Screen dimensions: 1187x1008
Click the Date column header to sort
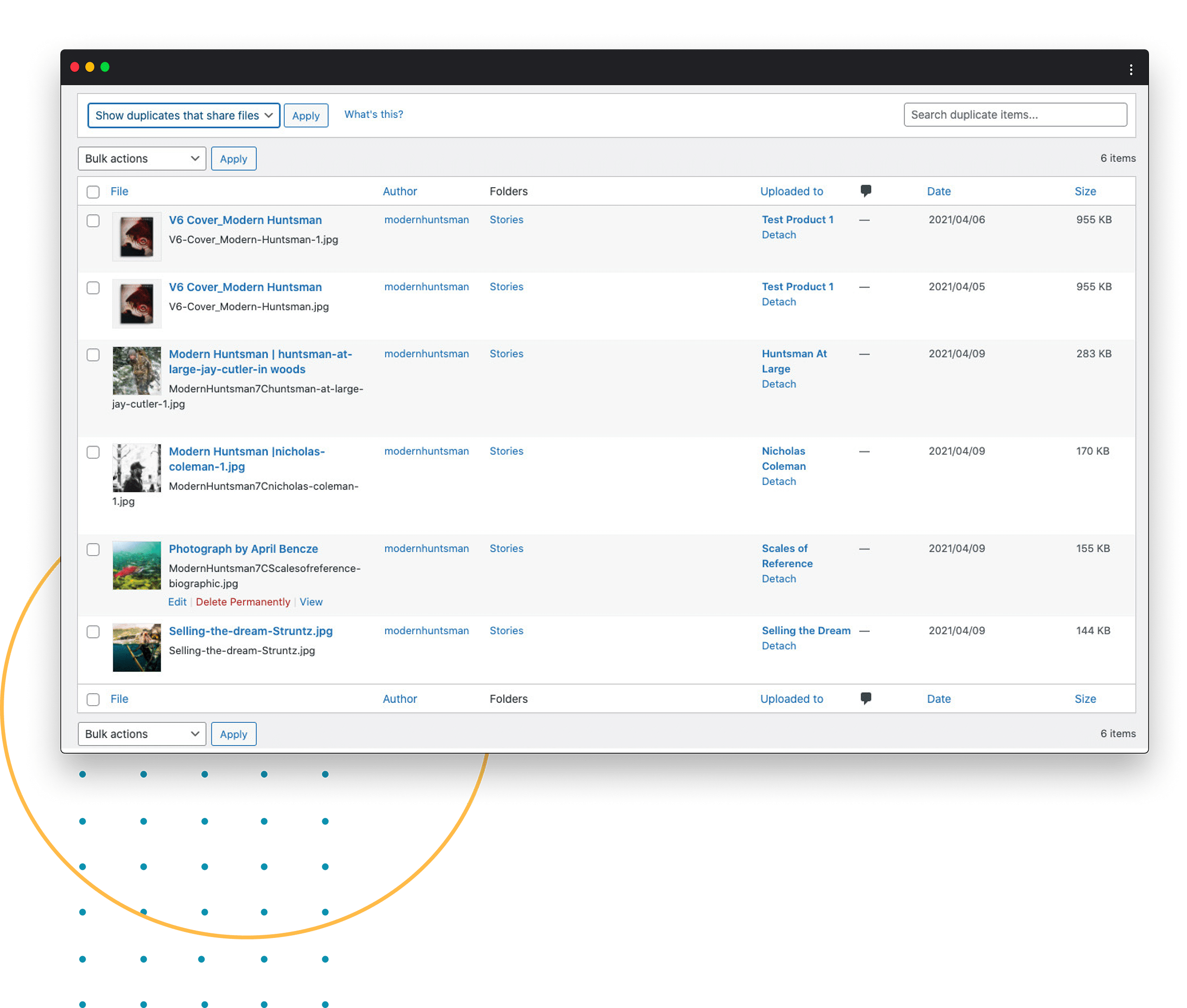(x=939, y=191)
